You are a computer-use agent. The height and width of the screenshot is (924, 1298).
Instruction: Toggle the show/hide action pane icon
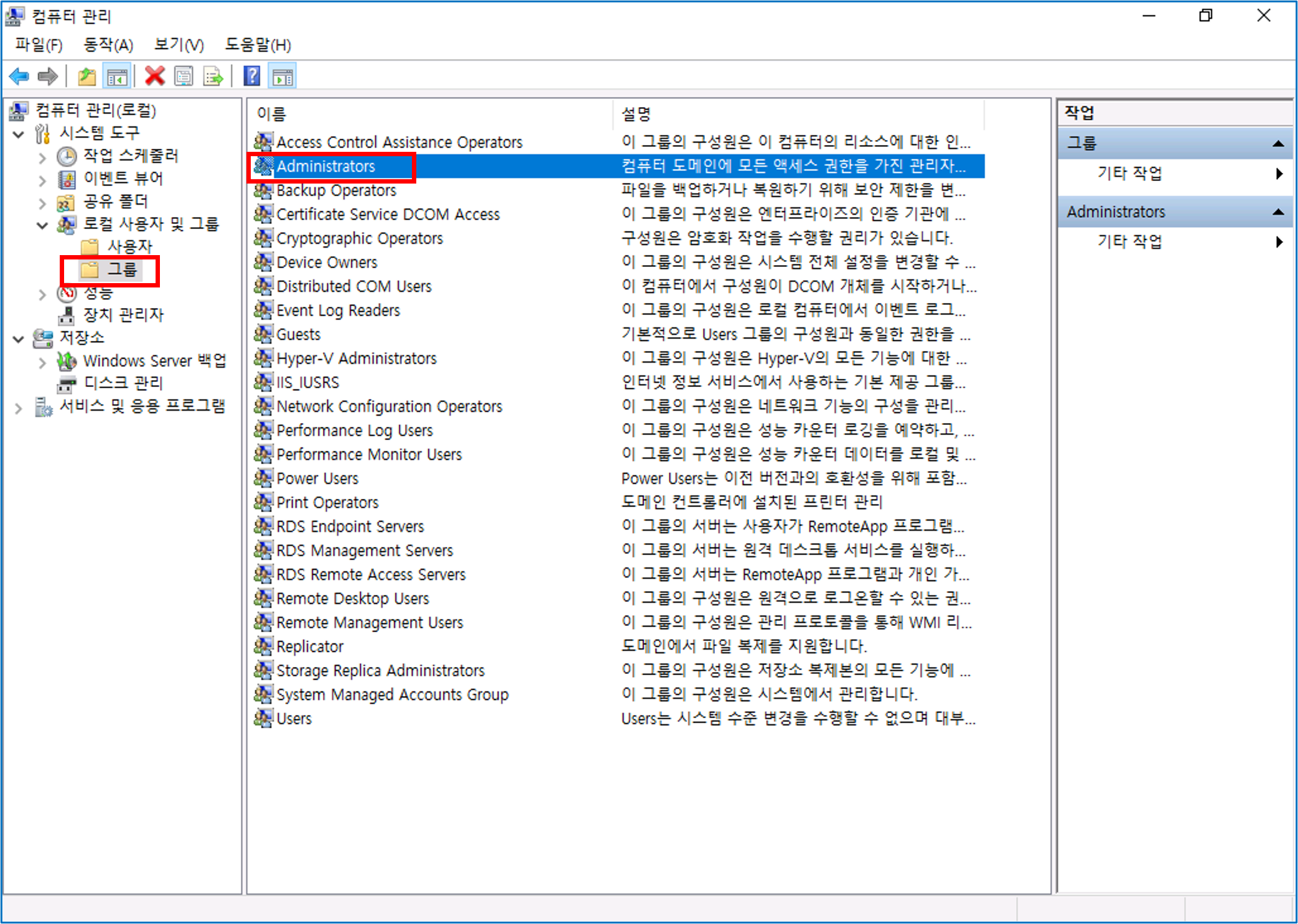click(282, 77)
